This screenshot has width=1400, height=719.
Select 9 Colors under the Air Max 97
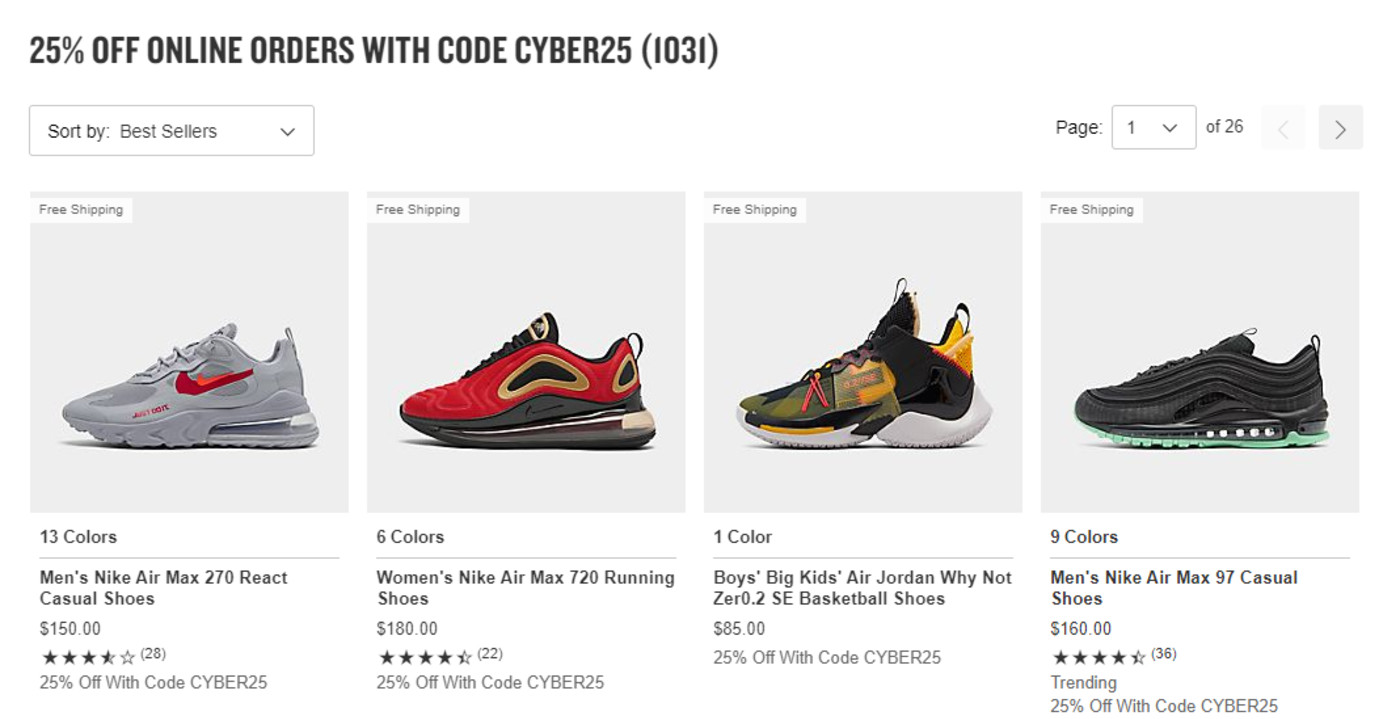1084,537
